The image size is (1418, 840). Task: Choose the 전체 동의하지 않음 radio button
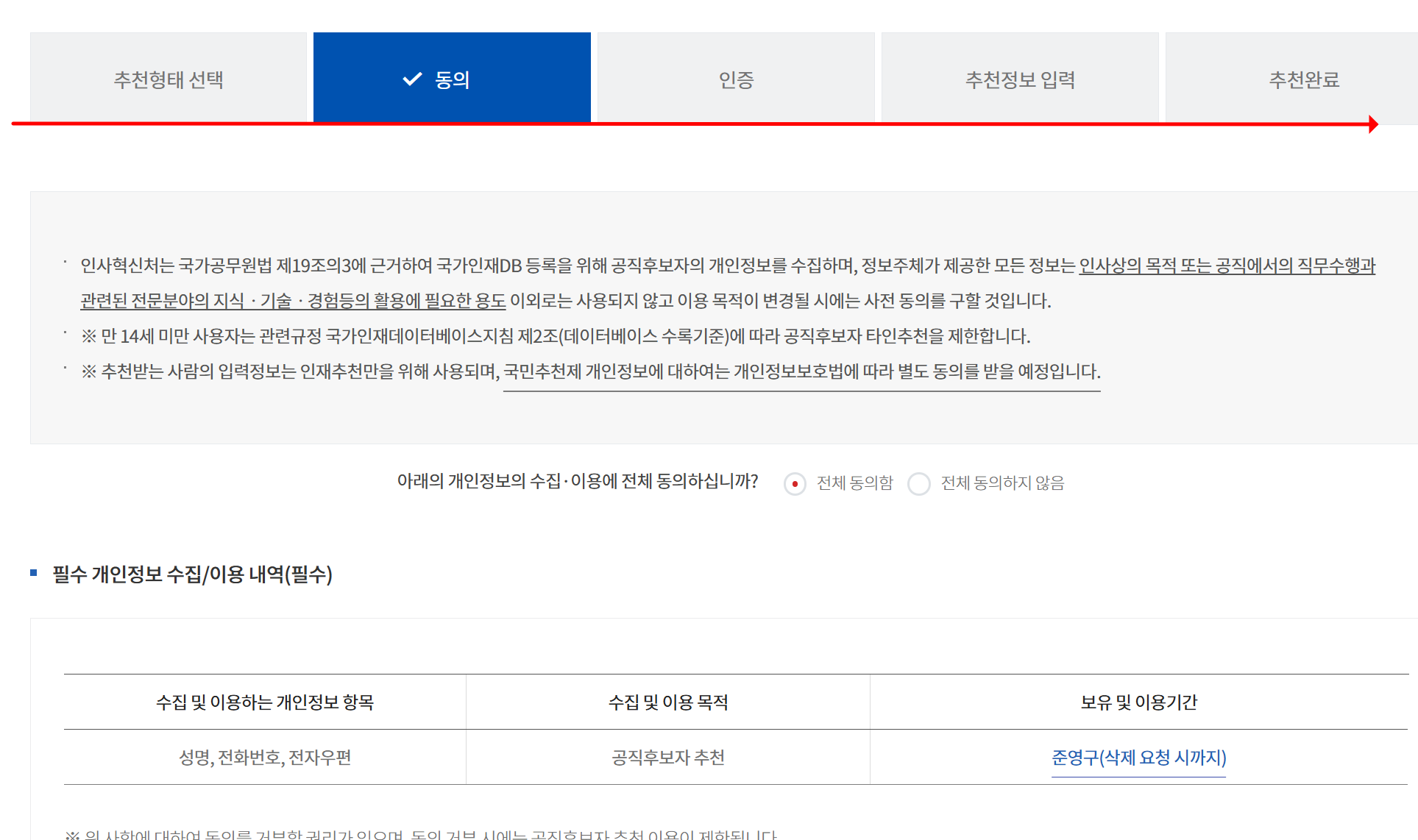(x=919, y=484)
